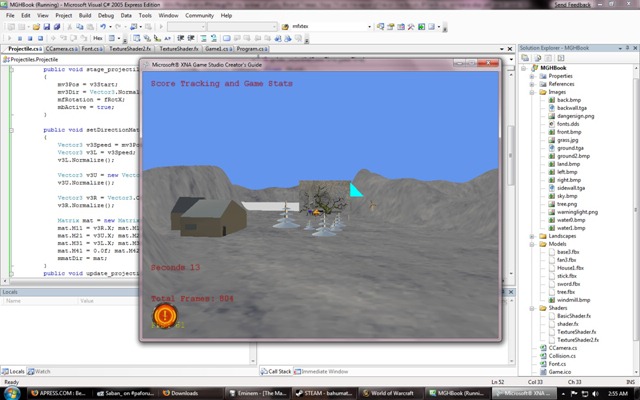The height and width of the screenshot is (400, 640).
Task: Open the Toolbox hammer-wrench icon
Action: (x=411, y=27)
